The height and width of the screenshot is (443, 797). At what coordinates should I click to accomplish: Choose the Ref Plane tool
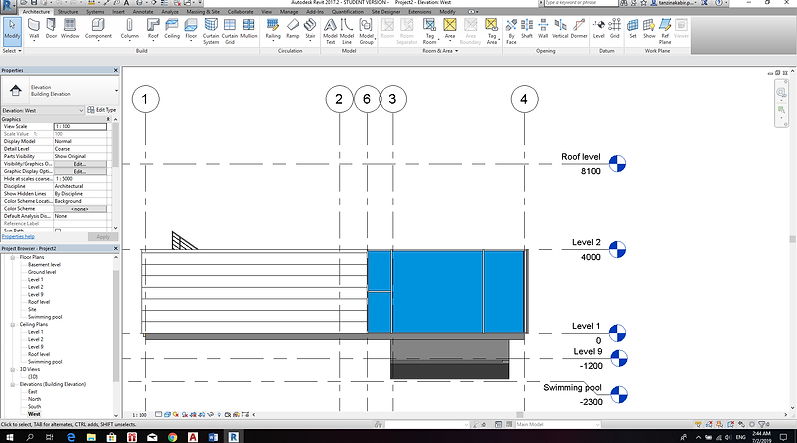pyautogui.click(x=665, y=31)
